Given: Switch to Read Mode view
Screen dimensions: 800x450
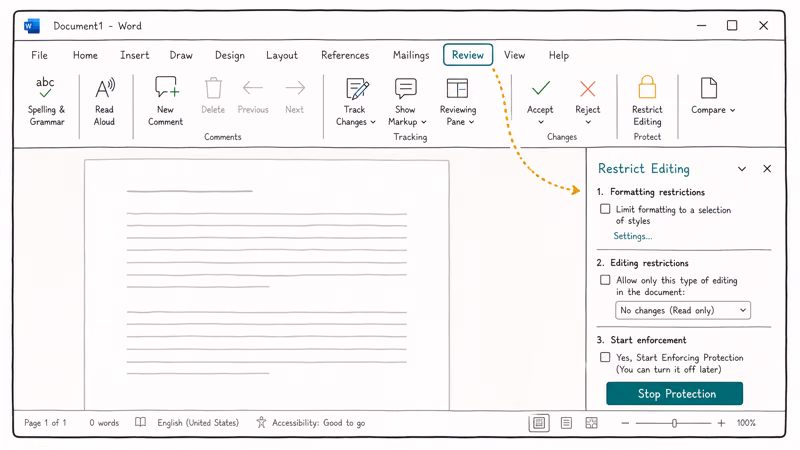Looking at the screenshot, I should pos(566,423).
